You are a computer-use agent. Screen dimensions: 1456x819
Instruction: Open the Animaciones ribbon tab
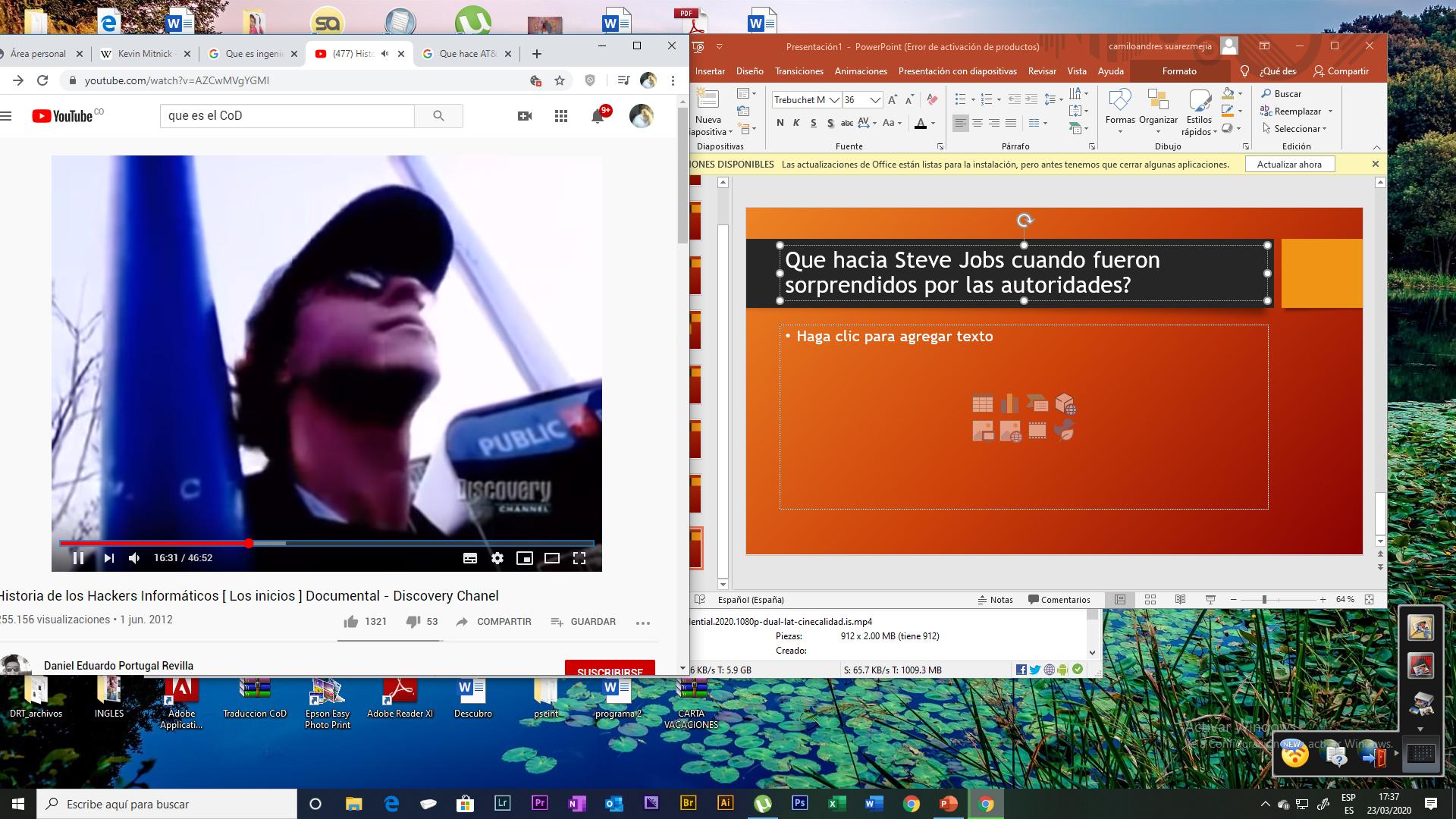point(861,71)
